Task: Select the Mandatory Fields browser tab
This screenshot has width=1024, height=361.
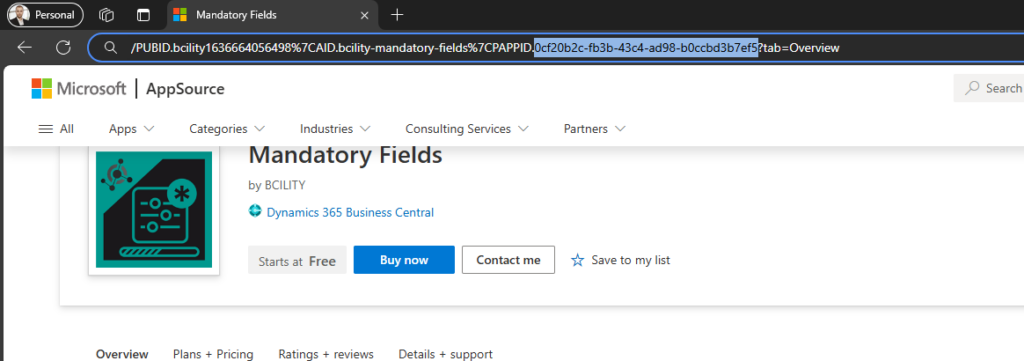Action: click(272, 14)
